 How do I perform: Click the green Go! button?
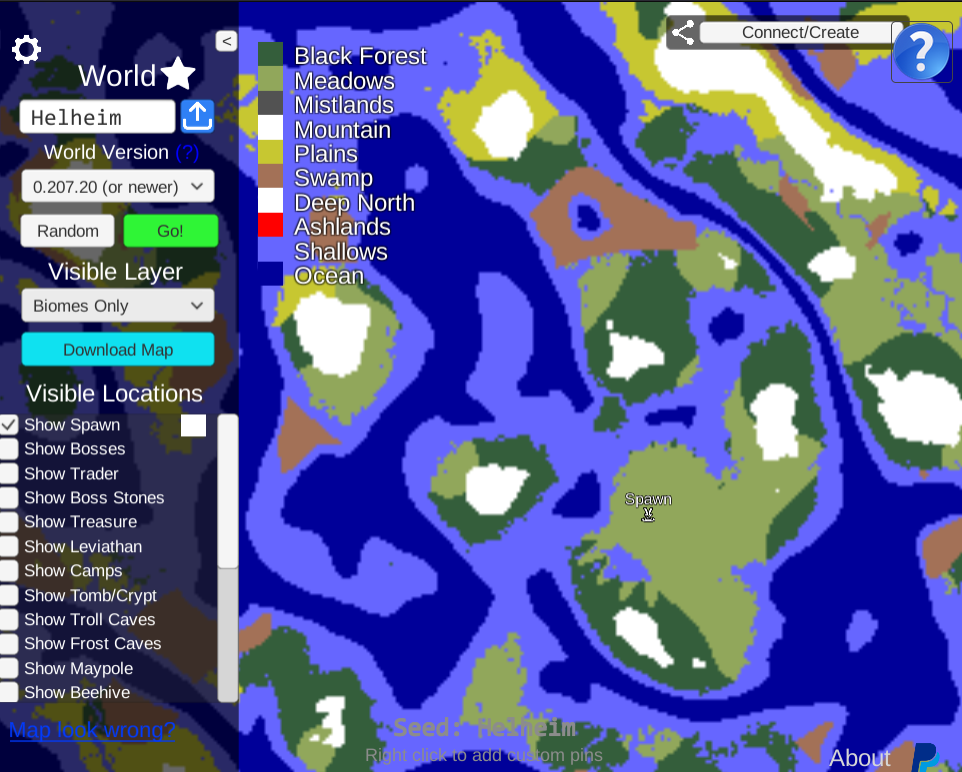pyautogui.click(x=171, y=231)
